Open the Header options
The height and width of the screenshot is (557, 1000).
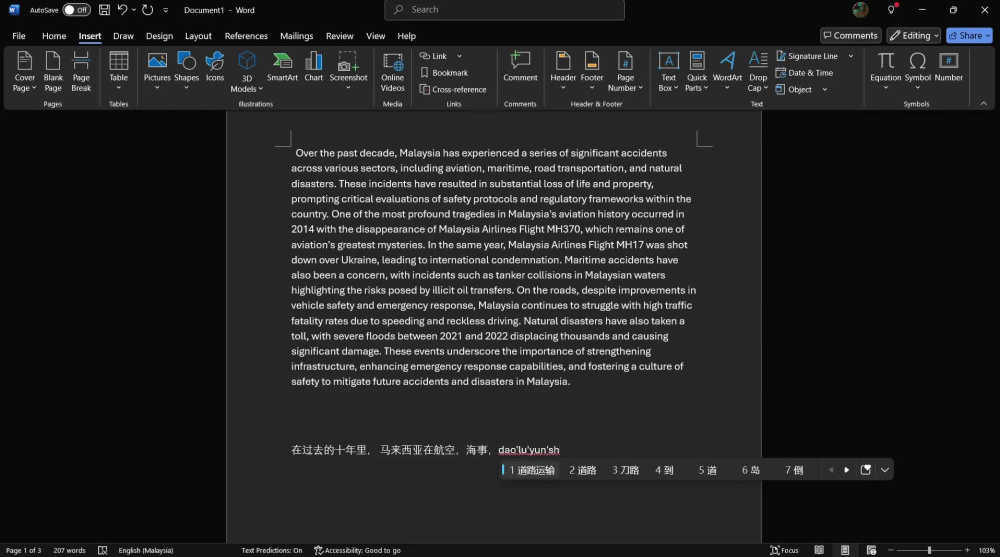coord(562,71)
